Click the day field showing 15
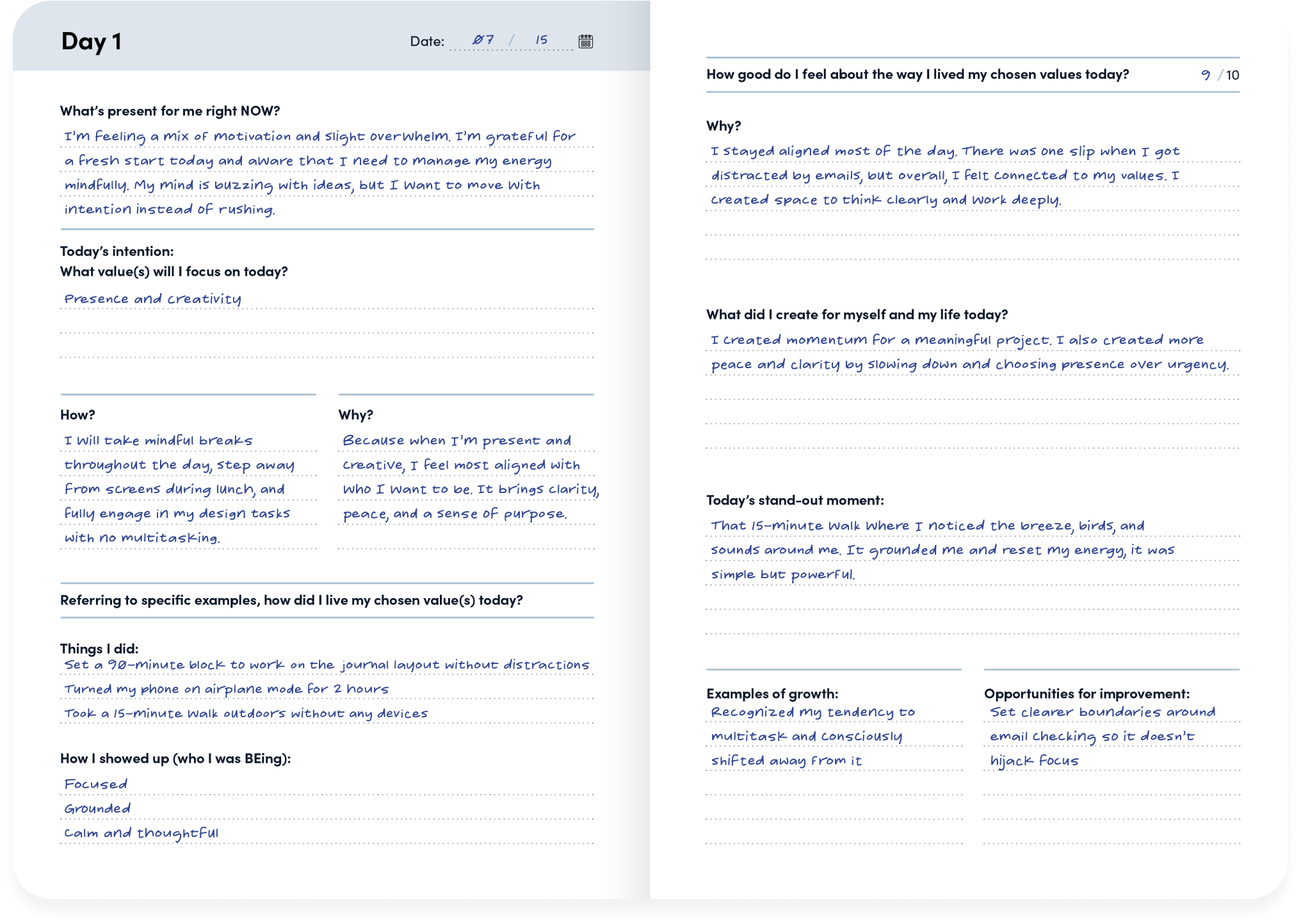Image resolution: width=1301 pixels, height=924 pixels. [542, 40]
